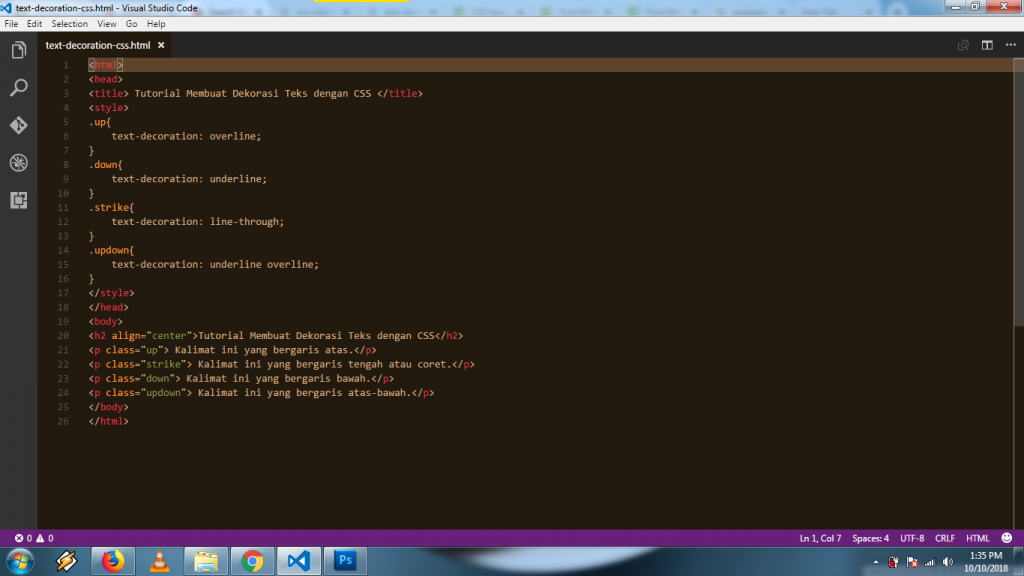The width and height of the screenshot is (1024, 576).
Task: Click the '.strike{' selector line
Action: point(111,207)
